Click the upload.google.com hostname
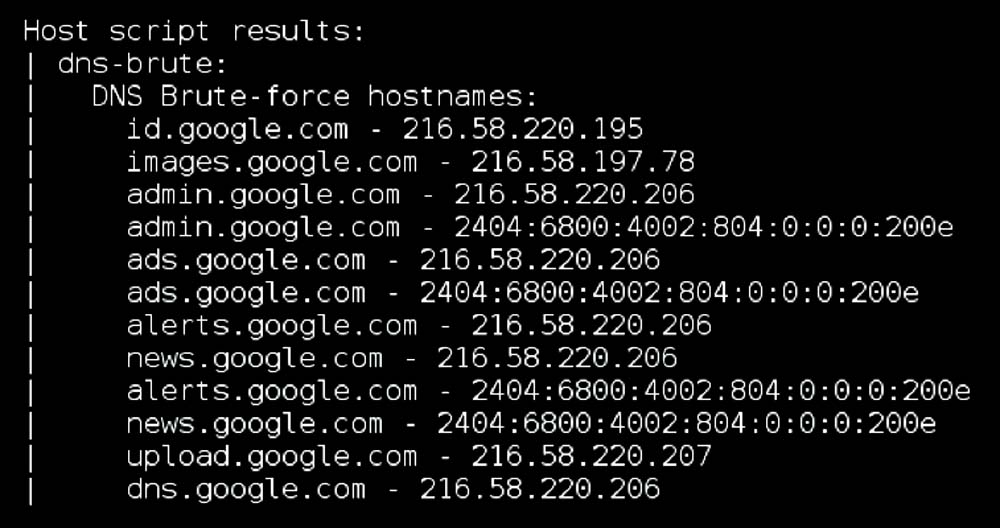The image size is (1000, 528). coord(272,456)
